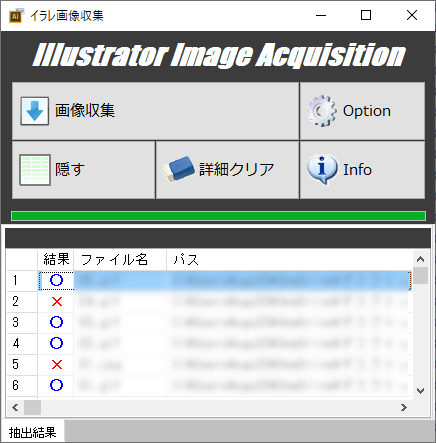Click the Option gear icon
This screenshot has width=436, height=443.
(322, 111)
